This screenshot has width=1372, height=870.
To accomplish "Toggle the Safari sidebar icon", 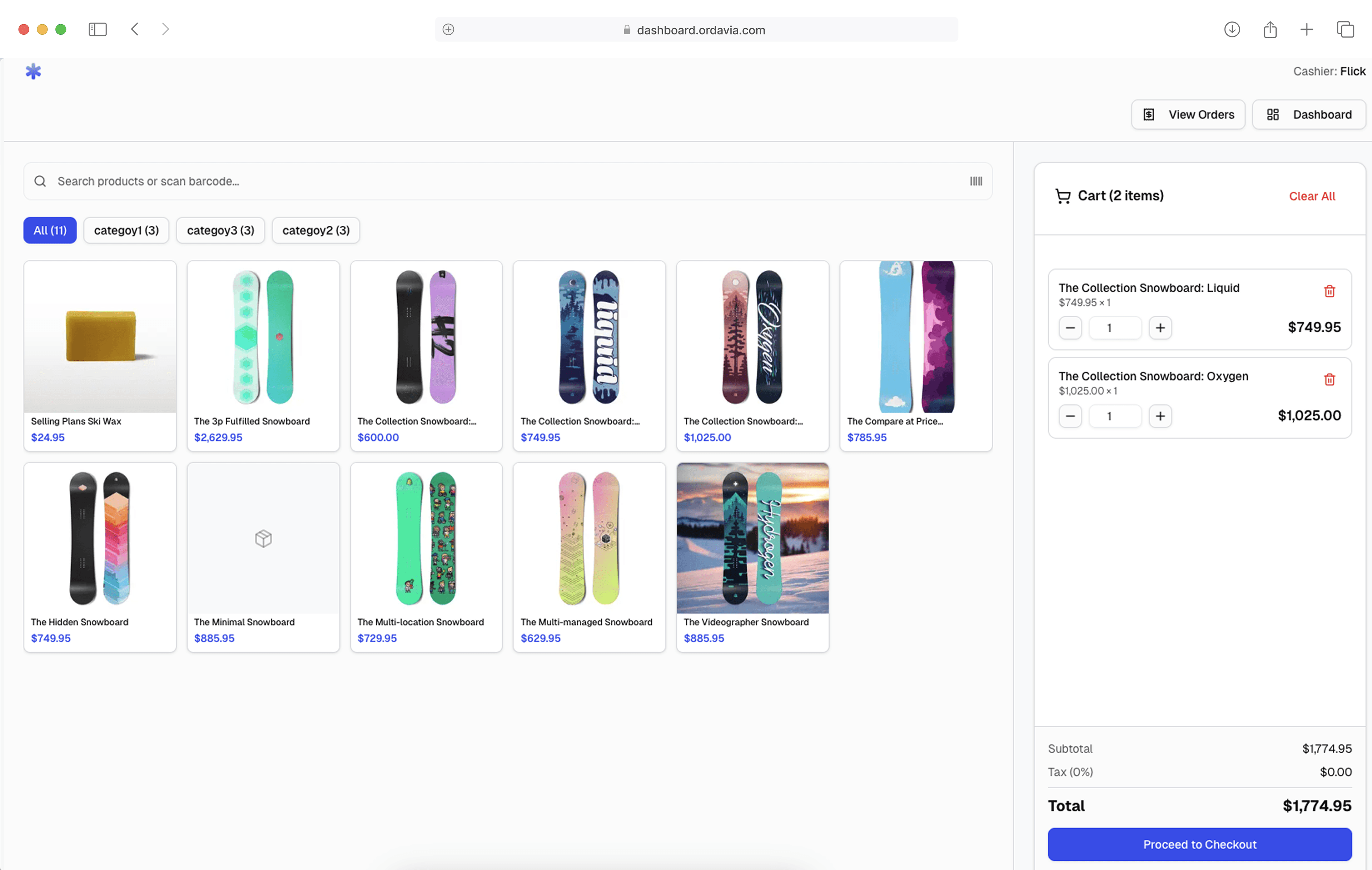I will (x=98, y=30).
